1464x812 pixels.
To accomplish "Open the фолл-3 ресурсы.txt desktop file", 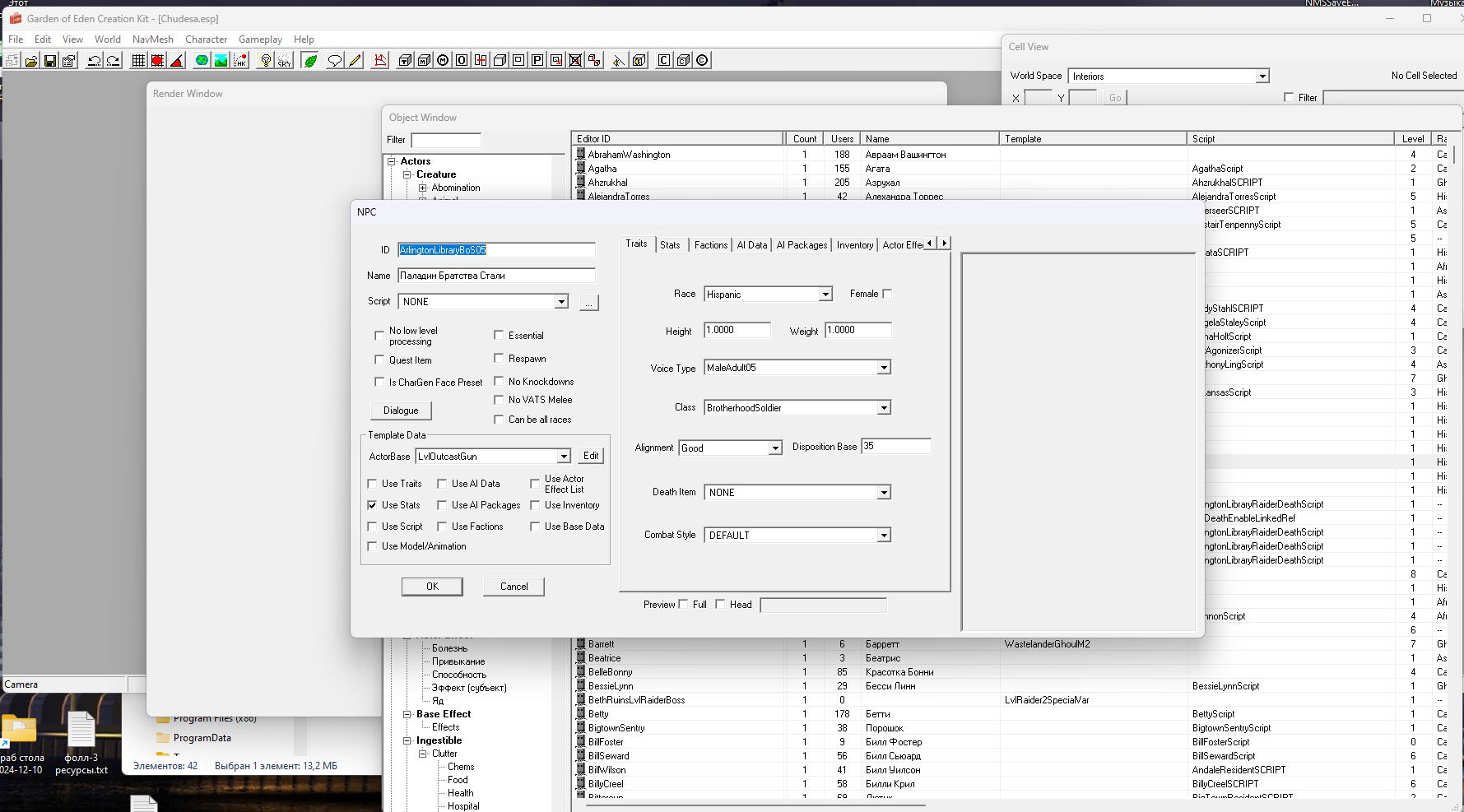I will [81, 743].
